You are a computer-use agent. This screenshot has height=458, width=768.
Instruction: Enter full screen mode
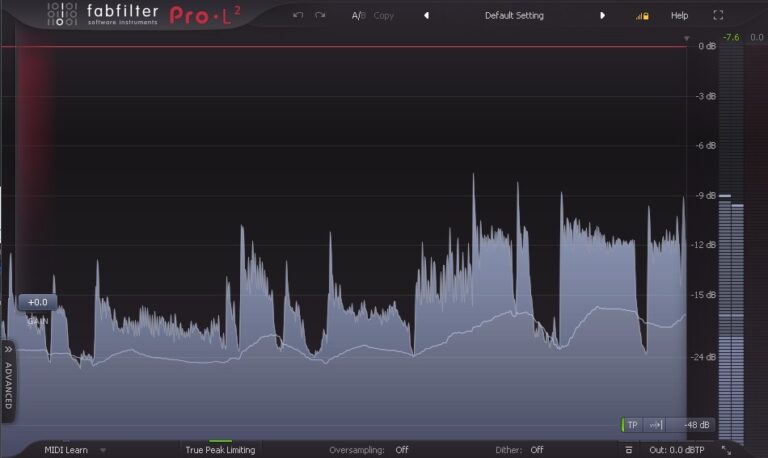click(718, 15)
